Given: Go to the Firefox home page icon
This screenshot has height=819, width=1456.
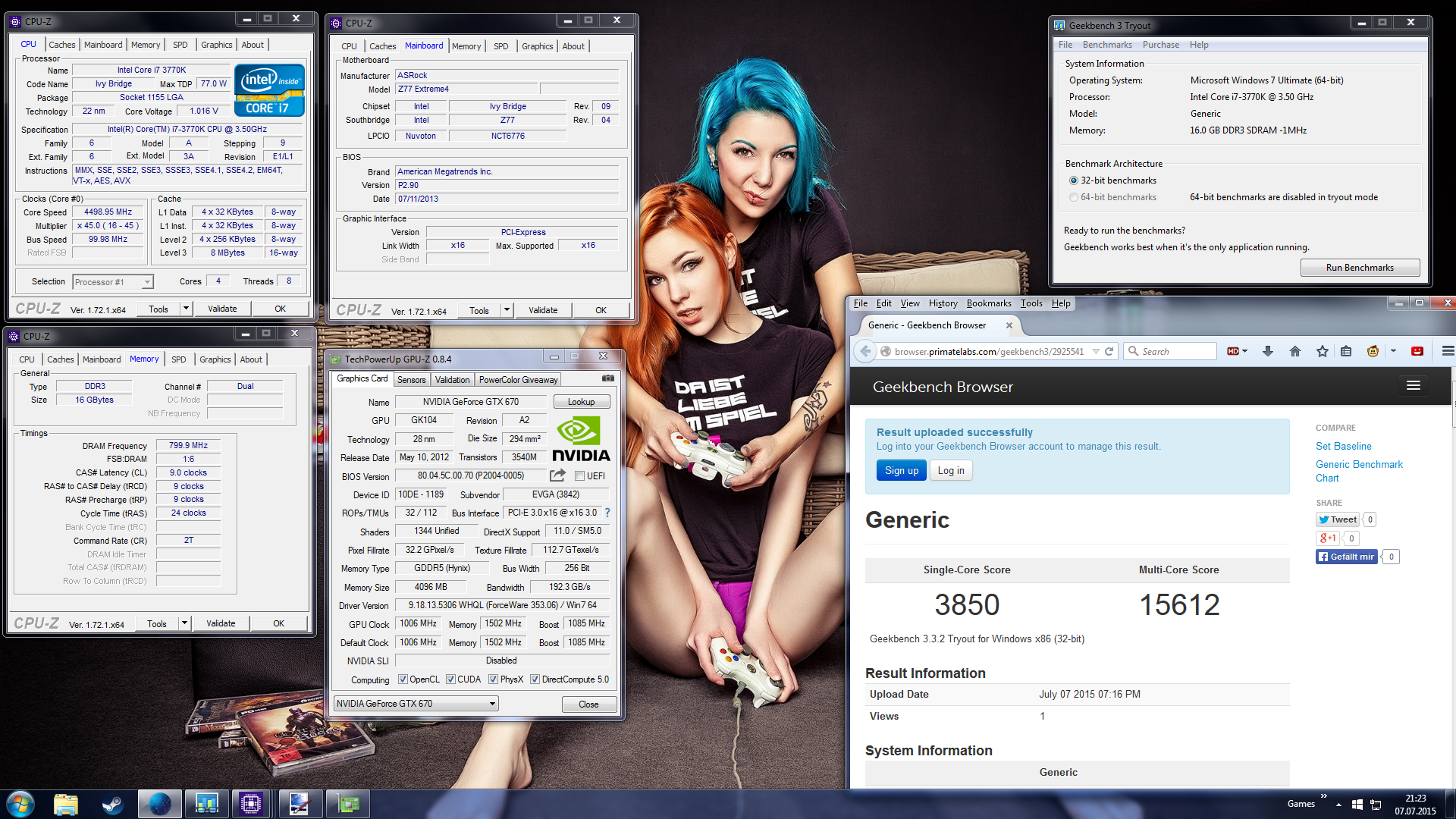Looking at the screenshot, I should pos(1295,351).
